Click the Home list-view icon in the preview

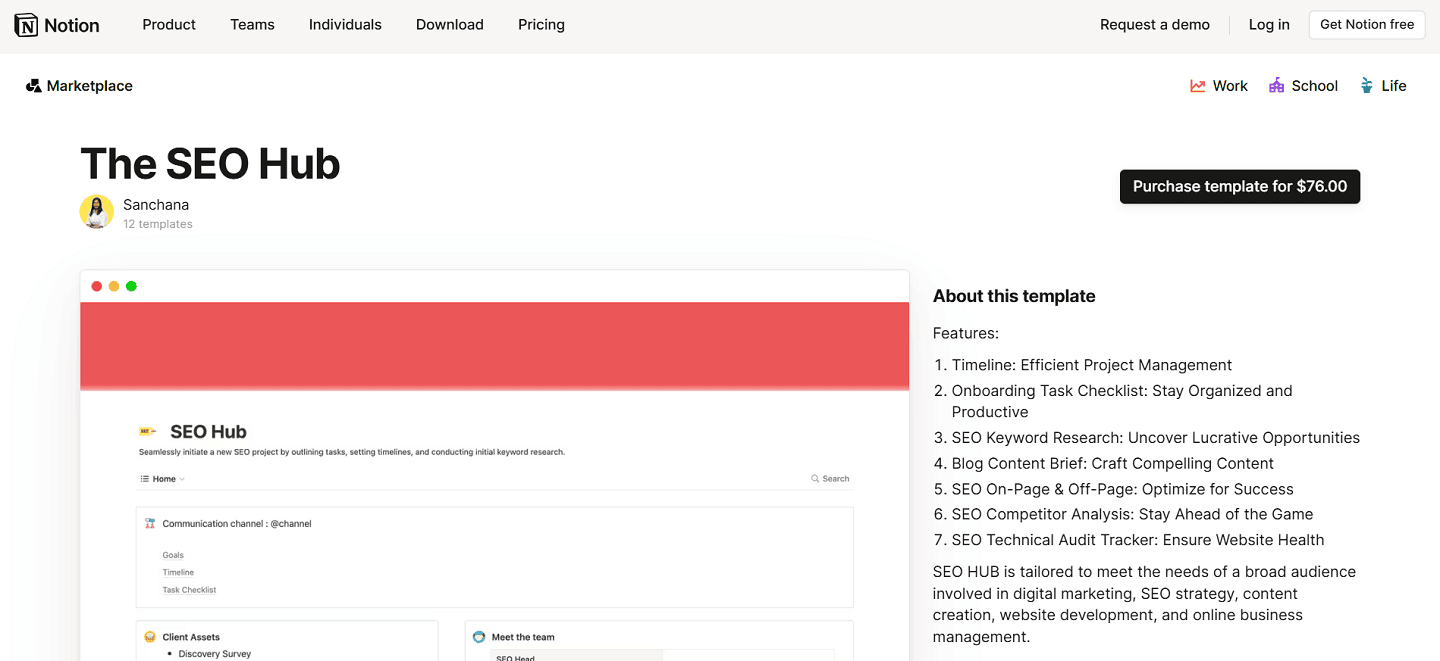point(146,478)
